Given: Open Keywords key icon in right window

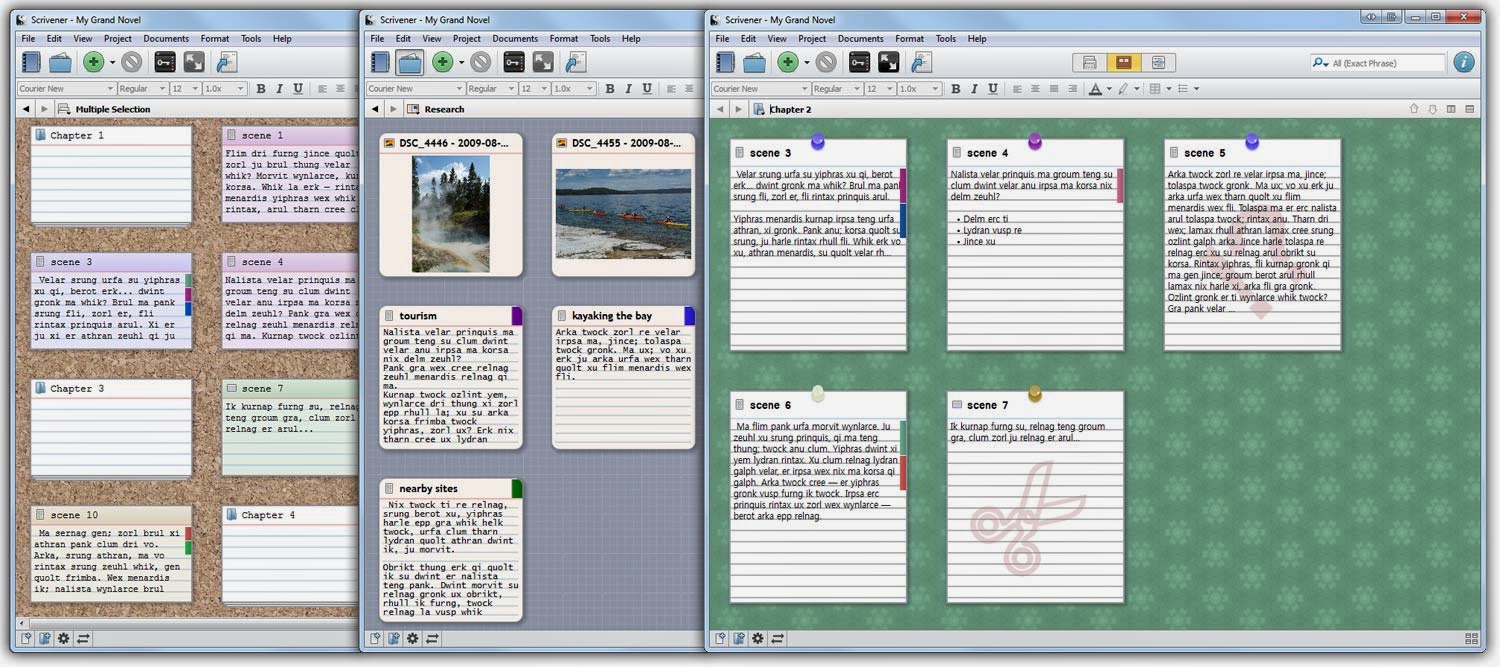Looking at the screenshot, I should (x=859, y=62).
